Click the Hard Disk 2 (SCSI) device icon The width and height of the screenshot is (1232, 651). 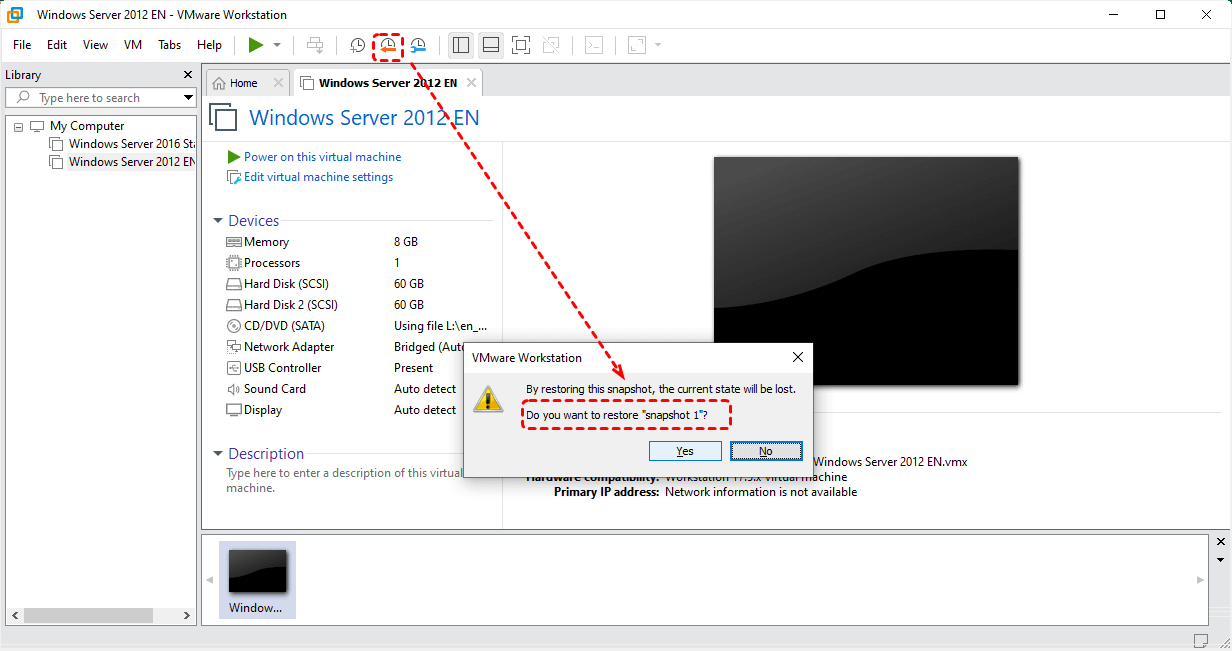(235, 305)
